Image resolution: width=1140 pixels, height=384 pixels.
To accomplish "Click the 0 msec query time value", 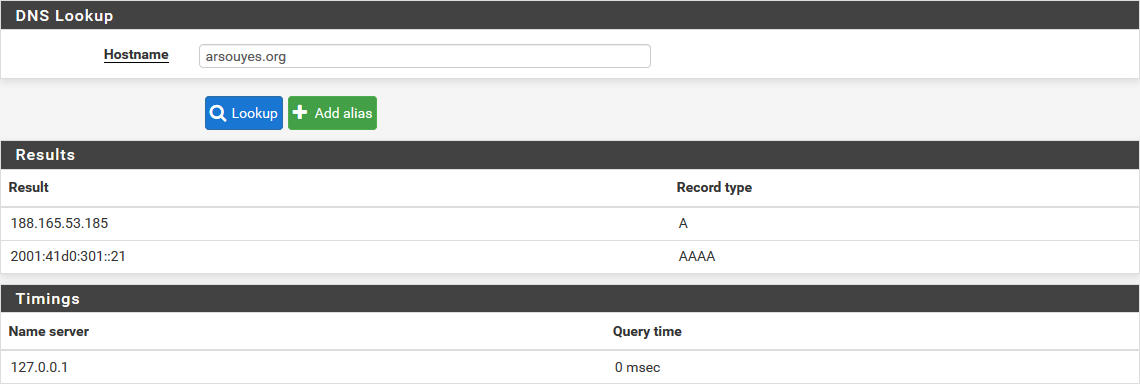I will pyautogui.click(x=638, y=367).
